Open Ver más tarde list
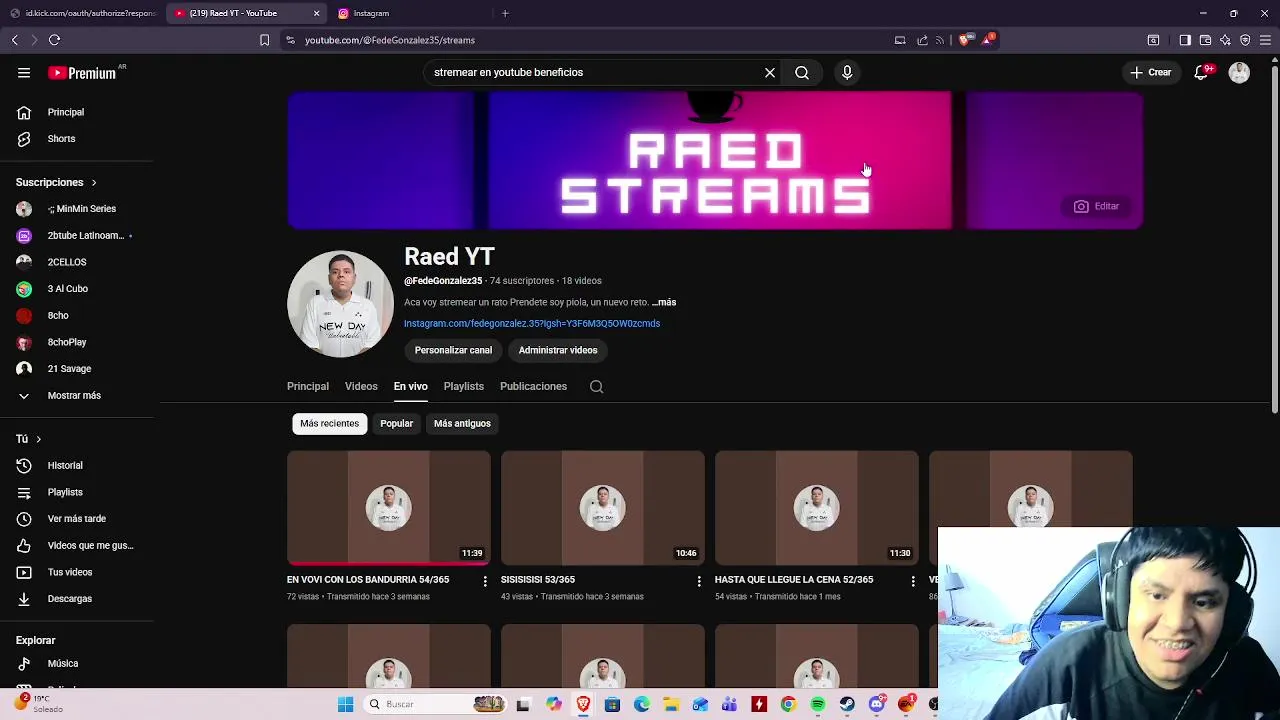Image resolution: width=1280 pixels, height=720 pixels. pyautogui.click(x=76, y=519)
